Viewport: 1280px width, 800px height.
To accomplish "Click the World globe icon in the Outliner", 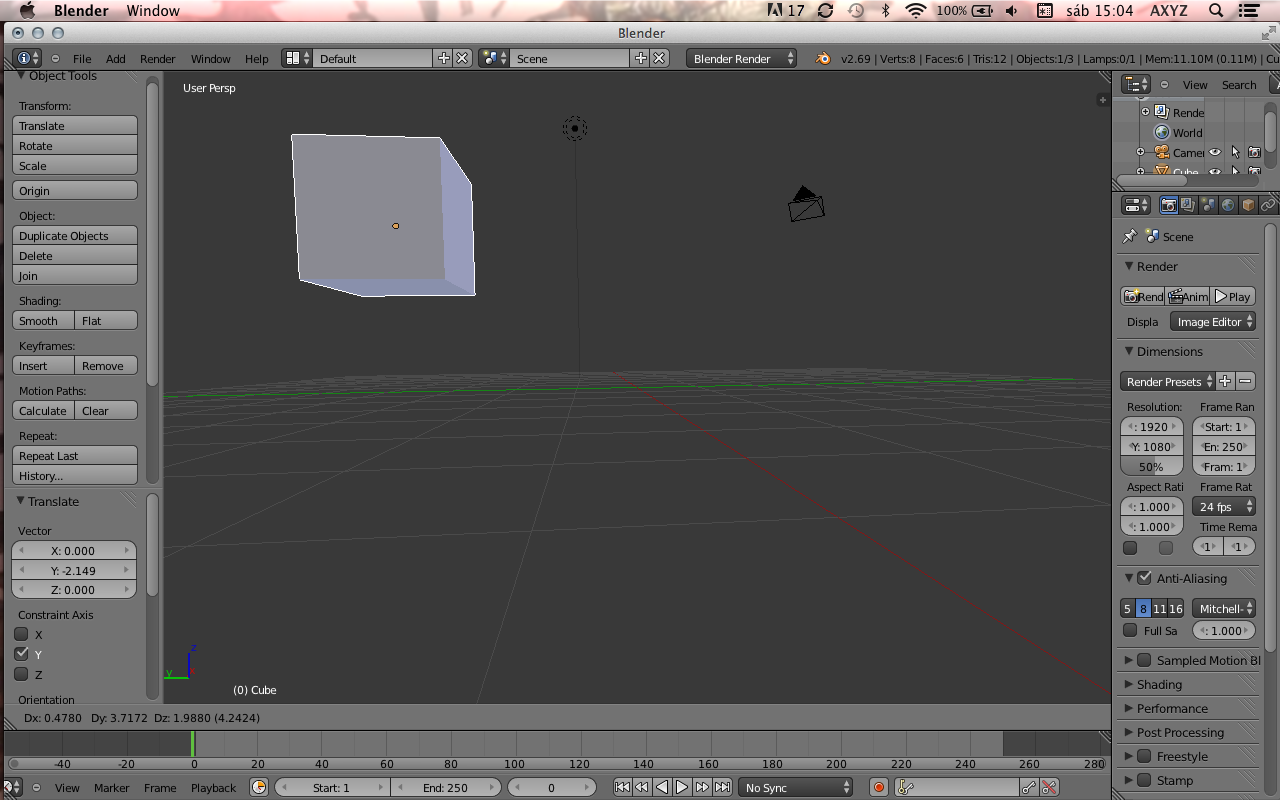I will [x=1160, y=131].
